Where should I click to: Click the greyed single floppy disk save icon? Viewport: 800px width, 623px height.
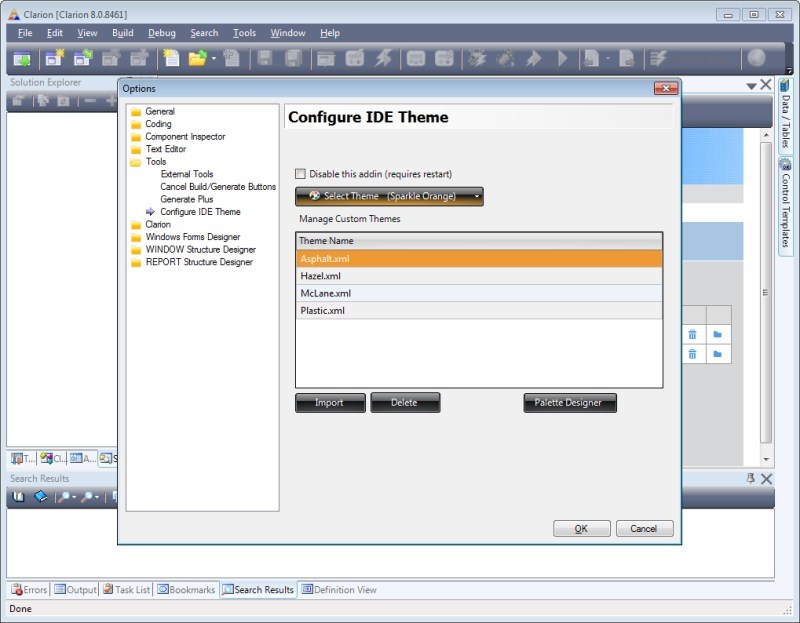pyautogui.click(x=264, y=58)
